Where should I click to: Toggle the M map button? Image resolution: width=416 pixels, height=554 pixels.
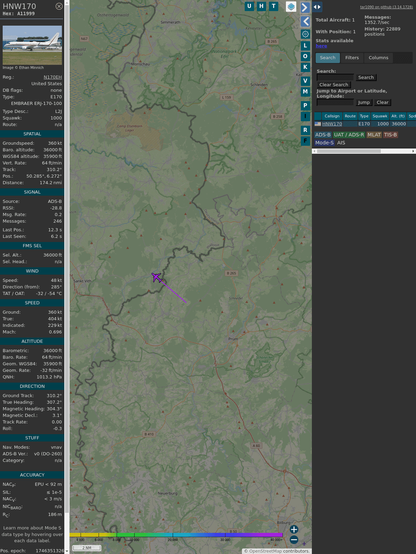pos(305,92)
